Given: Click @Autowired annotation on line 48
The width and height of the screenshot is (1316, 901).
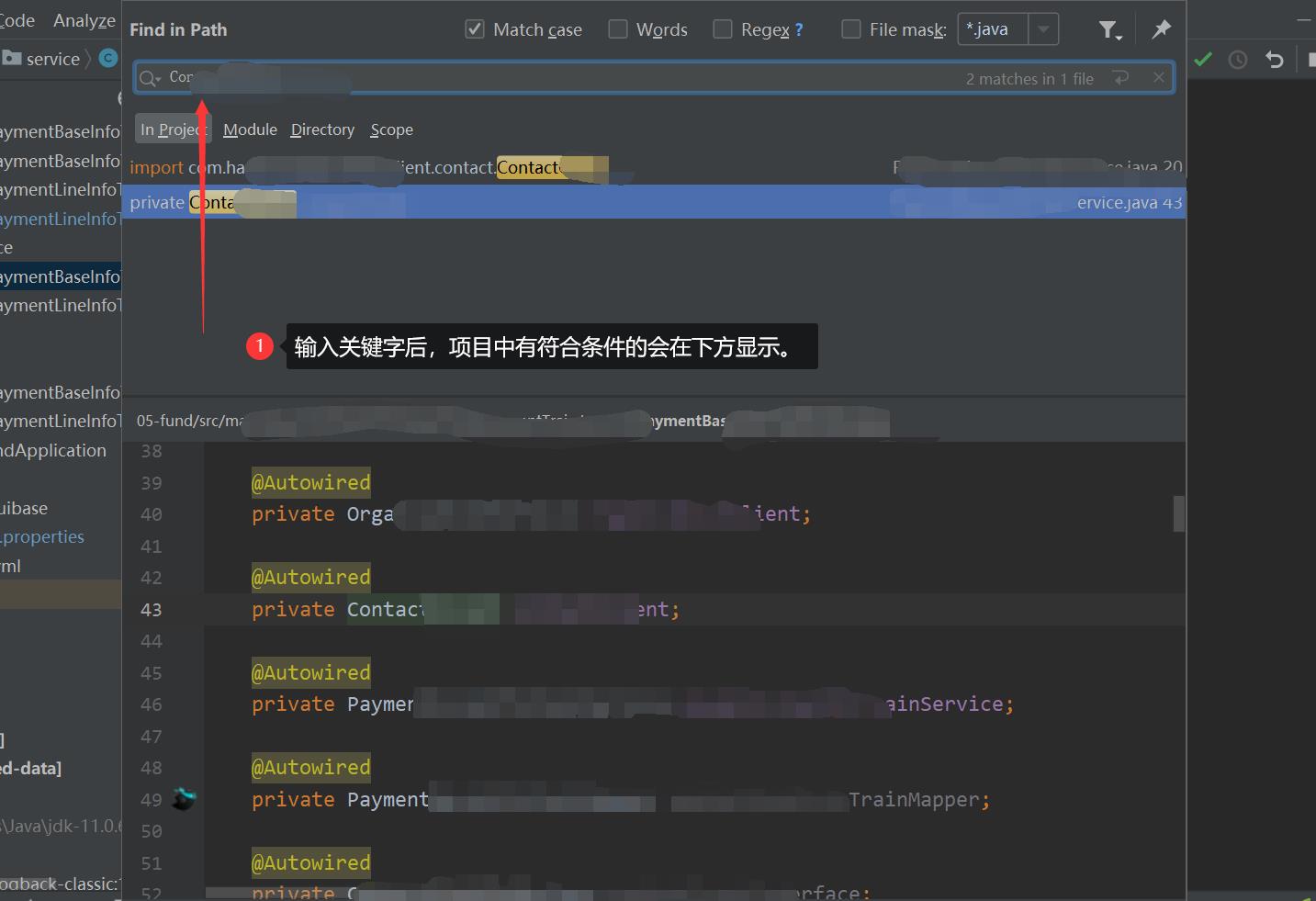Looking at the screenshot, I should click(311, 767).
